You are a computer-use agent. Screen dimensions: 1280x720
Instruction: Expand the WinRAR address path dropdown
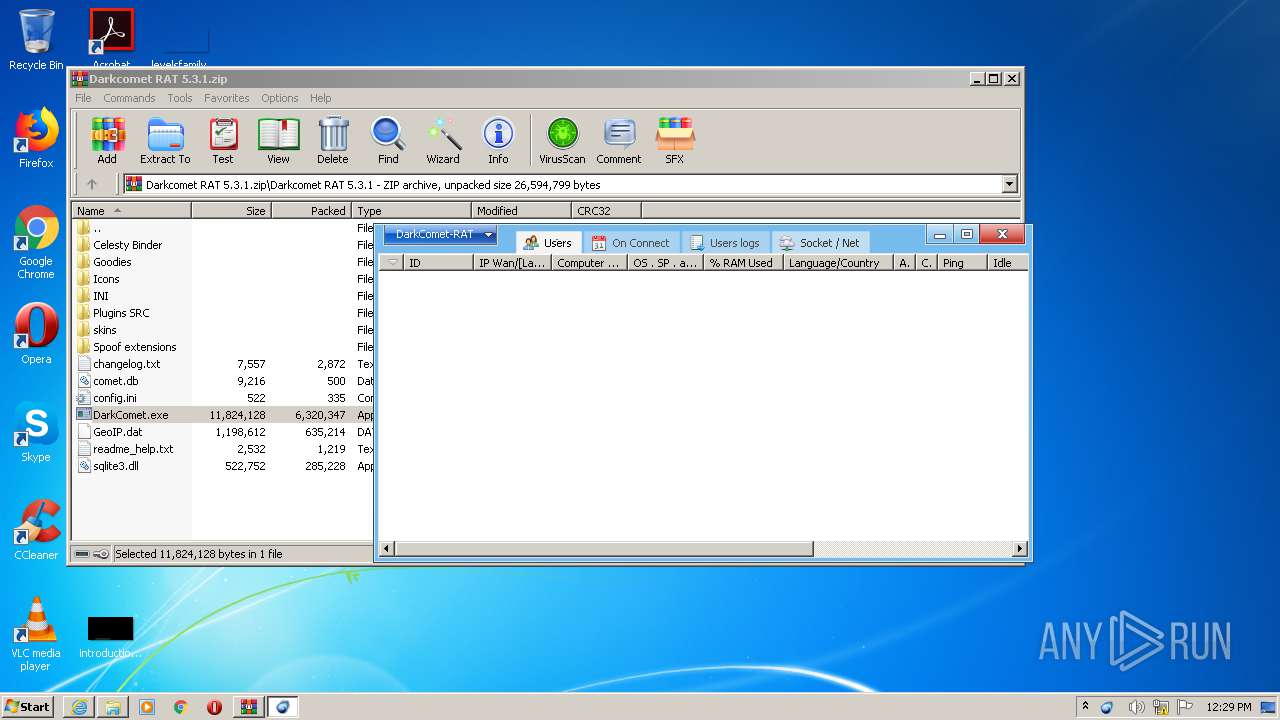1009,184
